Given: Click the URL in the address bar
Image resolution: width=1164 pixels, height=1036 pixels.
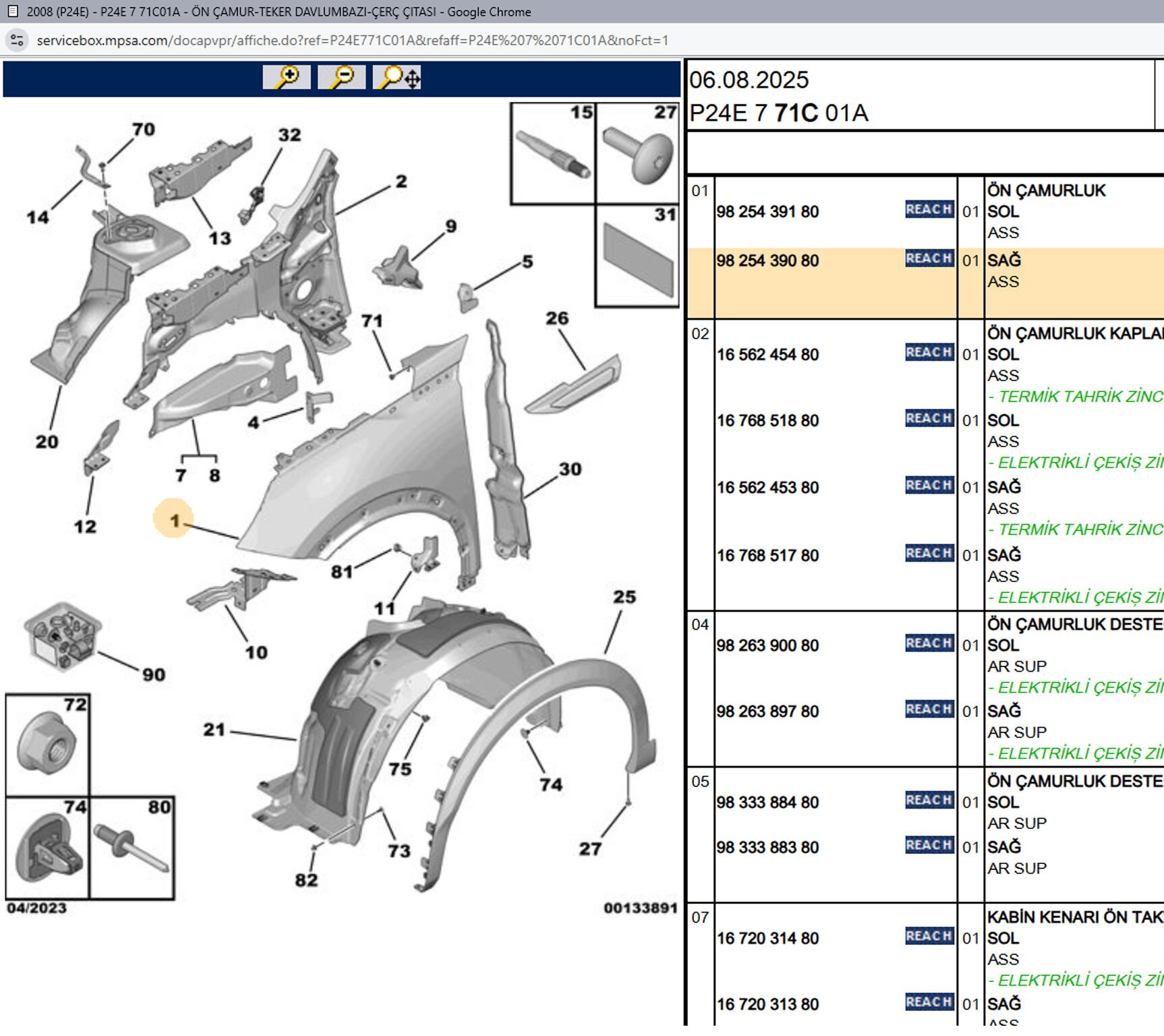Looking at the screenshot, I should 352,40.
